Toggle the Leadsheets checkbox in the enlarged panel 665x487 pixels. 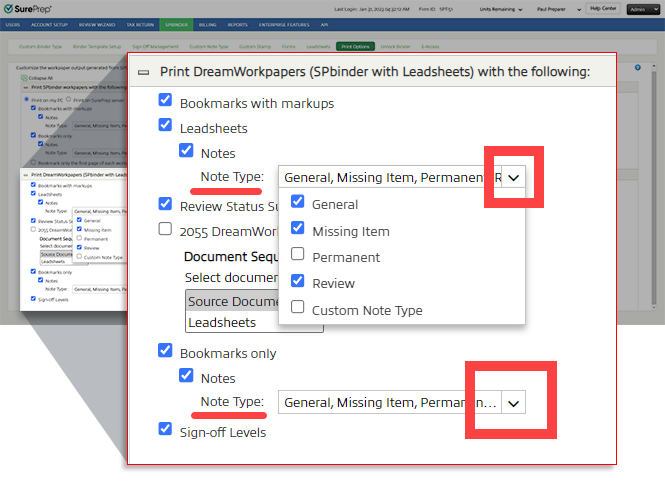(x=165, y=125)
